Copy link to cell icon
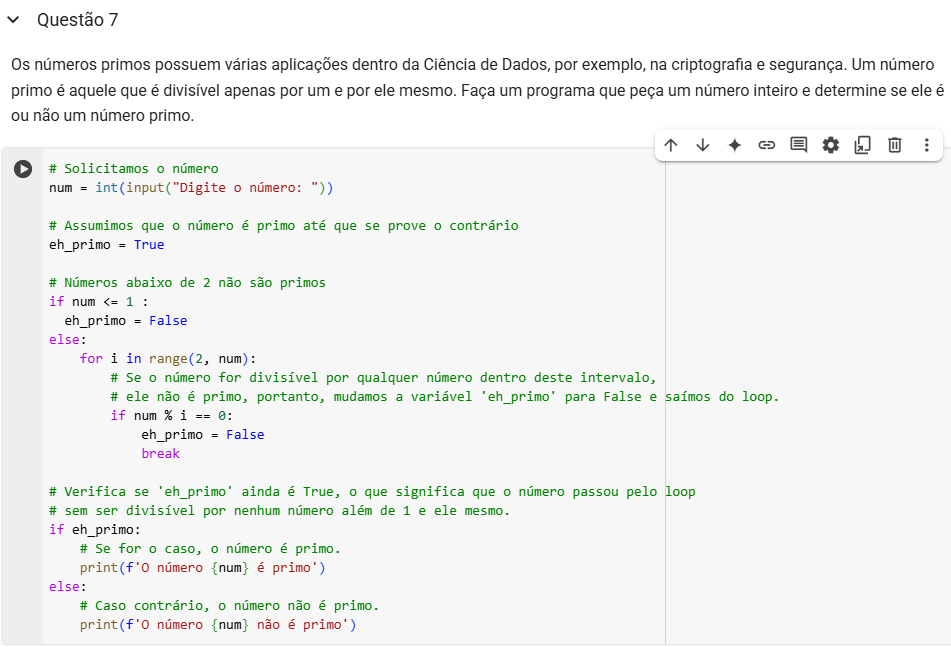 coord(767,145)
